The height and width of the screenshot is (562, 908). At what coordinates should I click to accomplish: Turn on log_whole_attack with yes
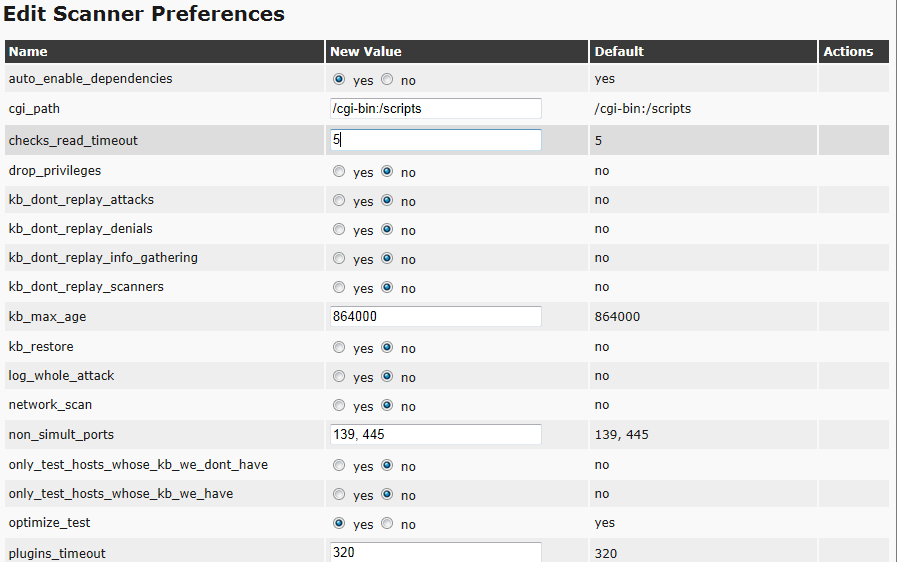tap(339, 376)
